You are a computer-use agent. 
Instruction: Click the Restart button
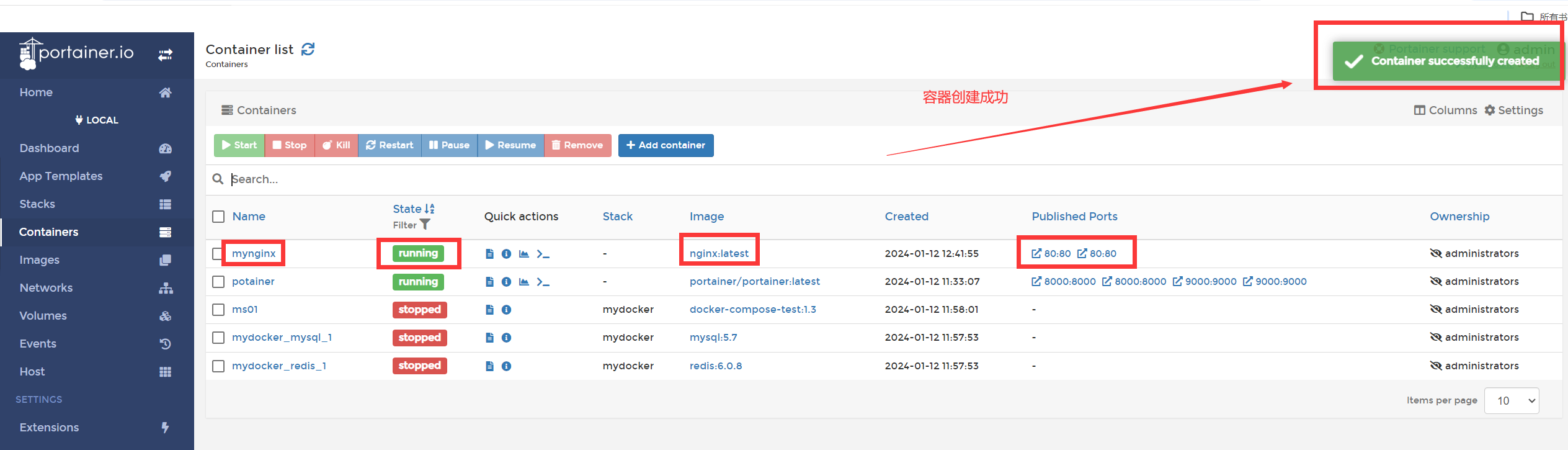point(390,145)
